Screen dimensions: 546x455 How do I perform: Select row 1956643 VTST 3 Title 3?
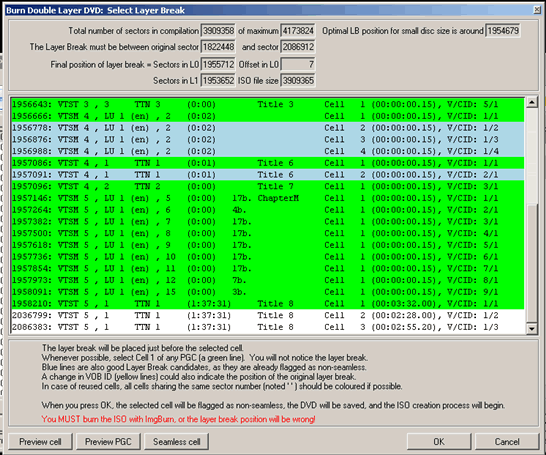(268, 104)
